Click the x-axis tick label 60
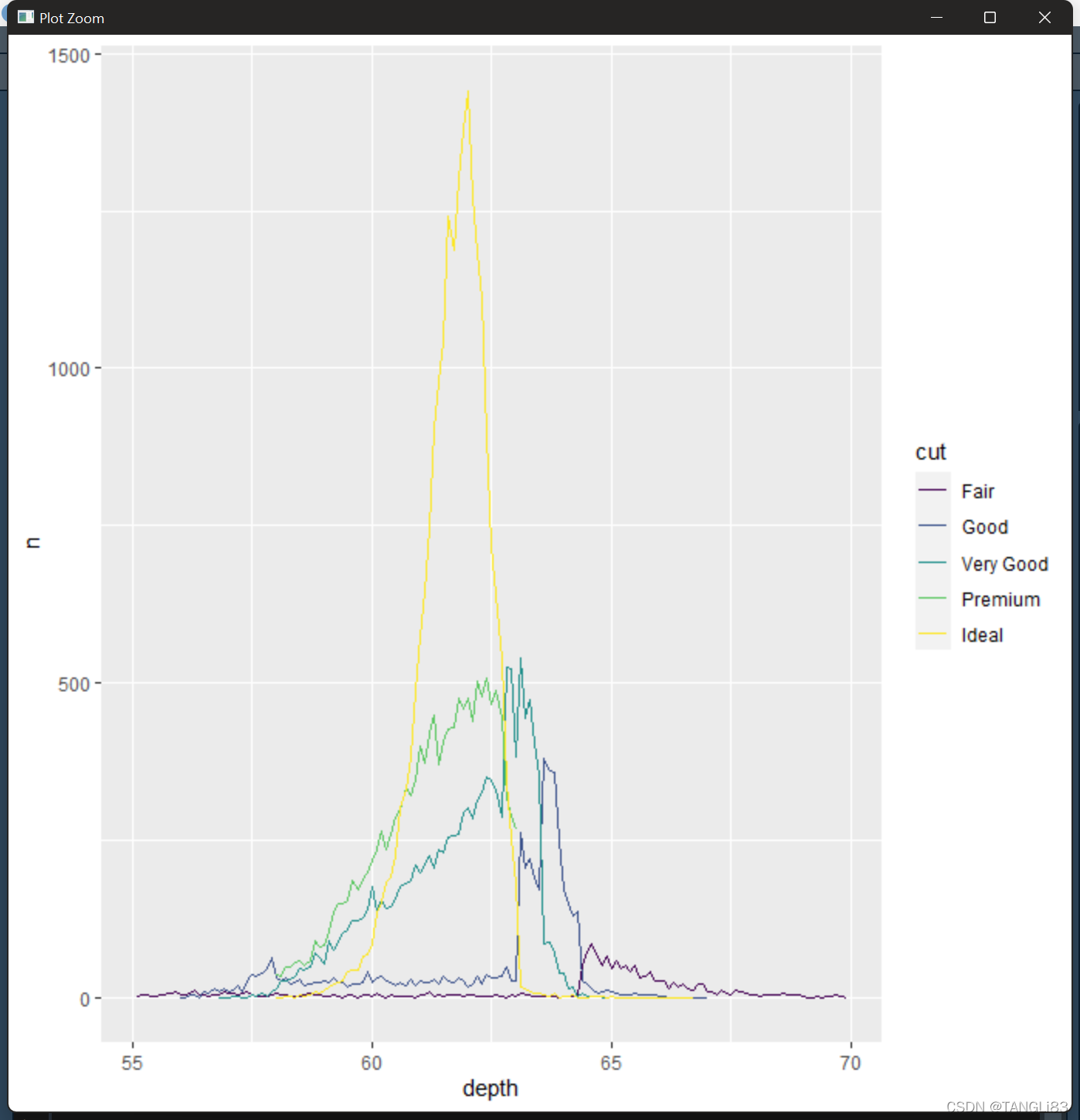The width and height of the screenshot is (1080, 1120). pyautogui.click(x=372, y=1064)
